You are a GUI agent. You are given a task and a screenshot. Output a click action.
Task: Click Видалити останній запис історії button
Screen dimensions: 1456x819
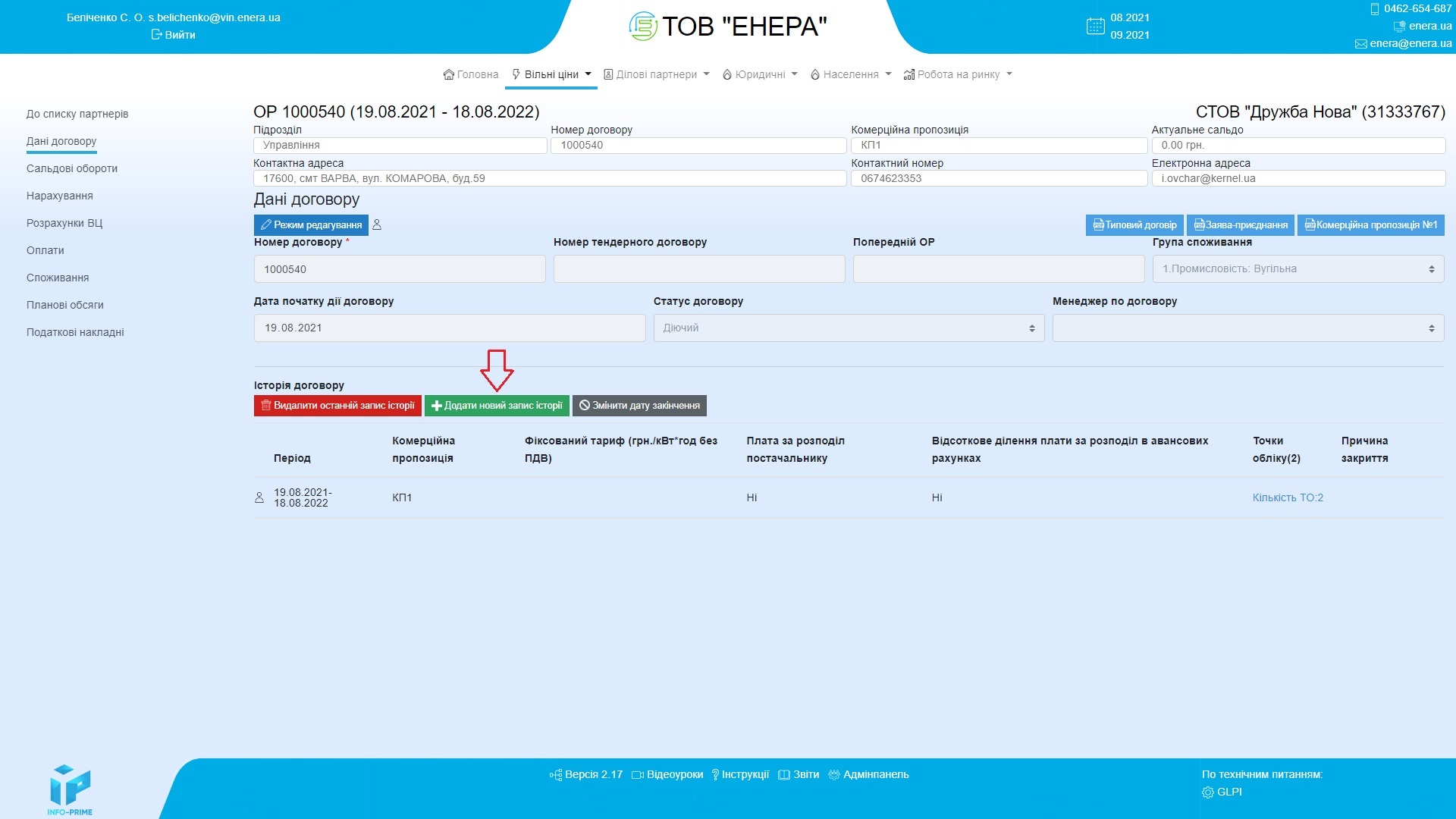tap(337, 406)
